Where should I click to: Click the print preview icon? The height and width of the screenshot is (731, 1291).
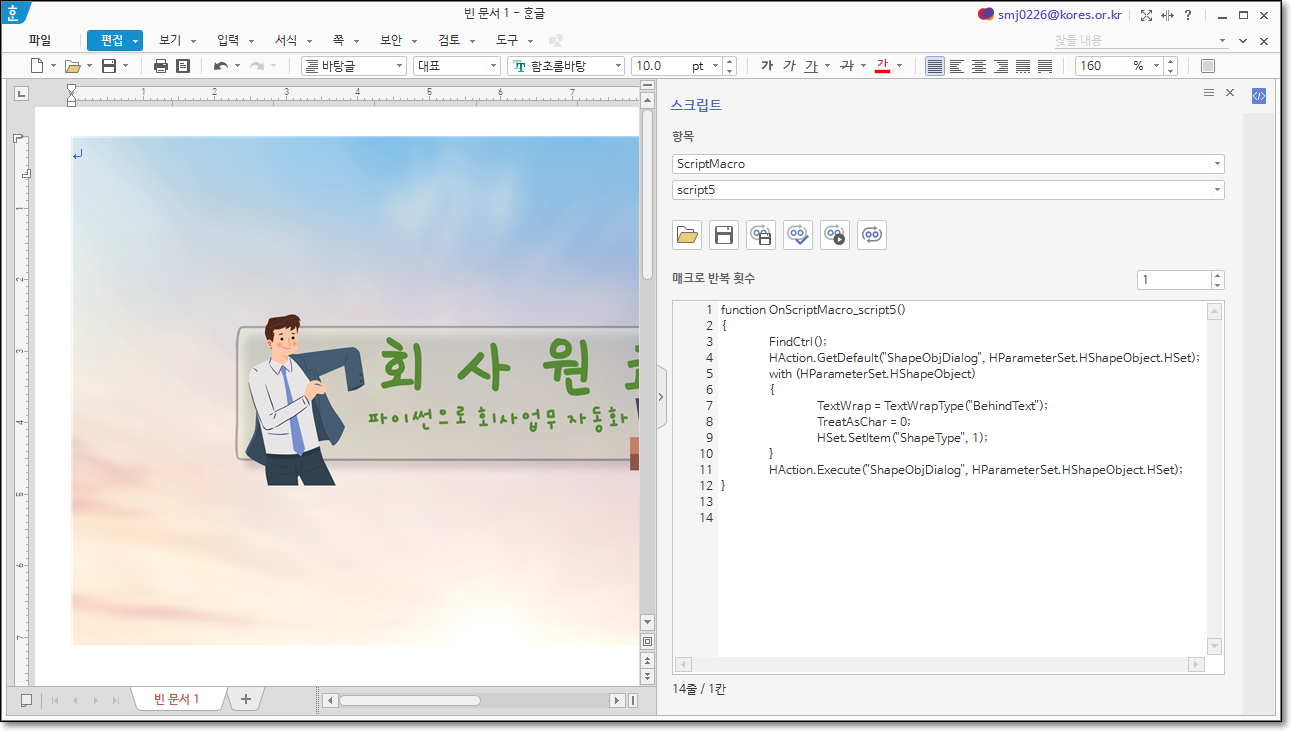pos(183,66)
